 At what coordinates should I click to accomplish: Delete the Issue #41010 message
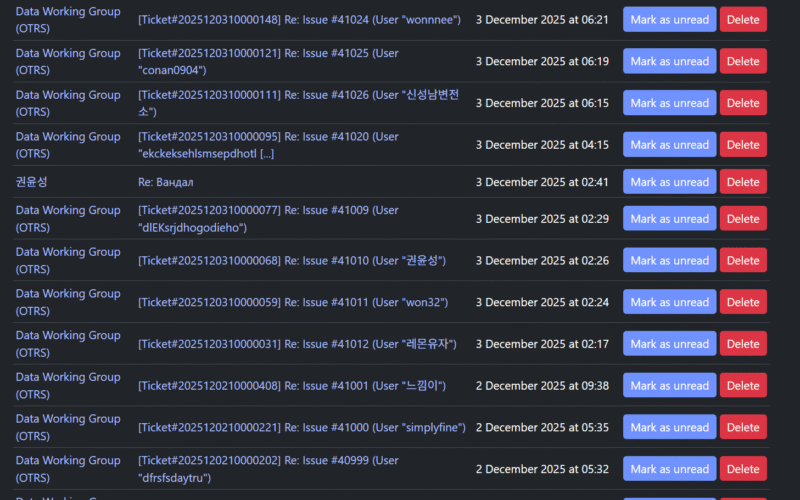point(743,260)
